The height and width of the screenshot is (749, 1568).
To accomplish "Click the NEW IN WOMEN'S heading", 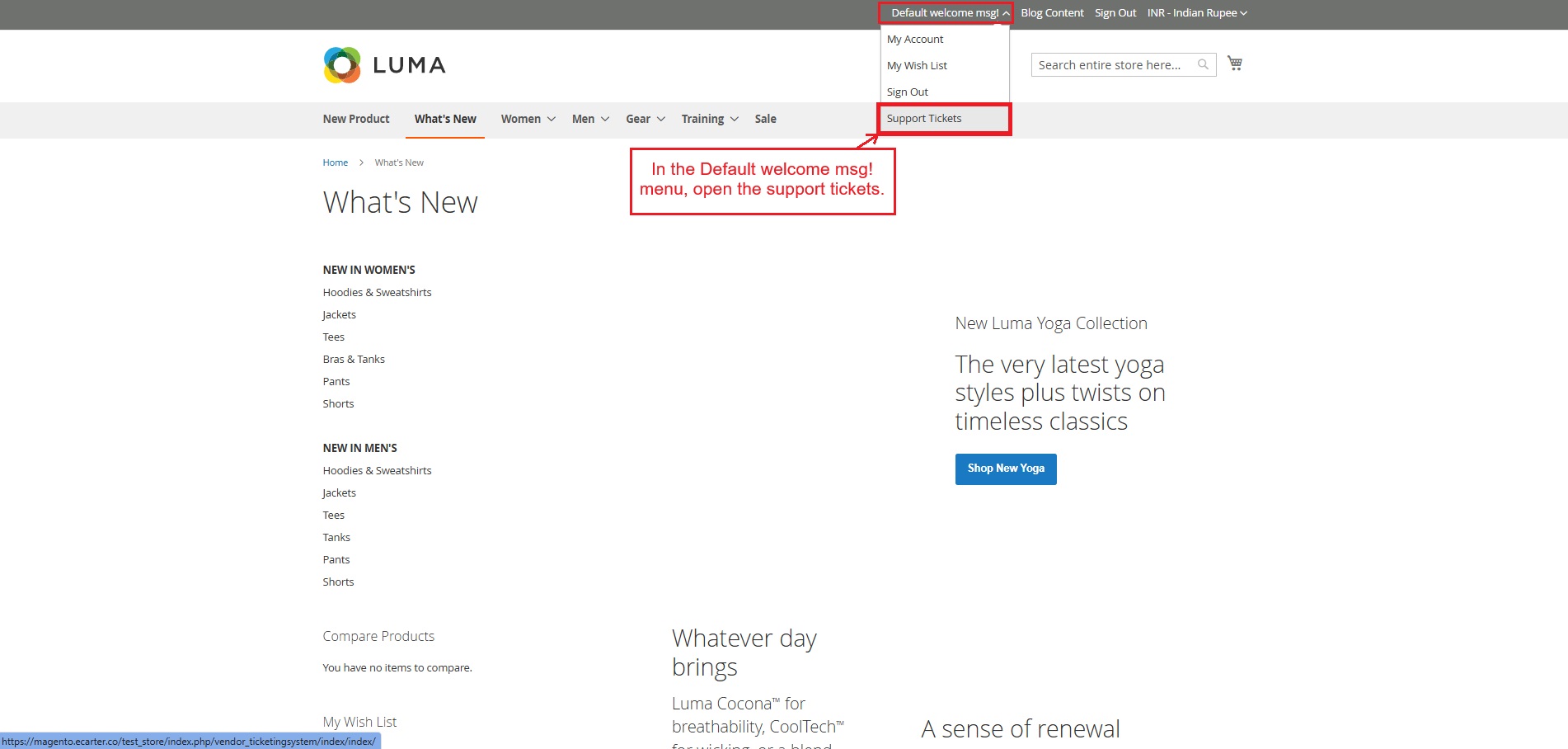I will [x=369, y=271].
